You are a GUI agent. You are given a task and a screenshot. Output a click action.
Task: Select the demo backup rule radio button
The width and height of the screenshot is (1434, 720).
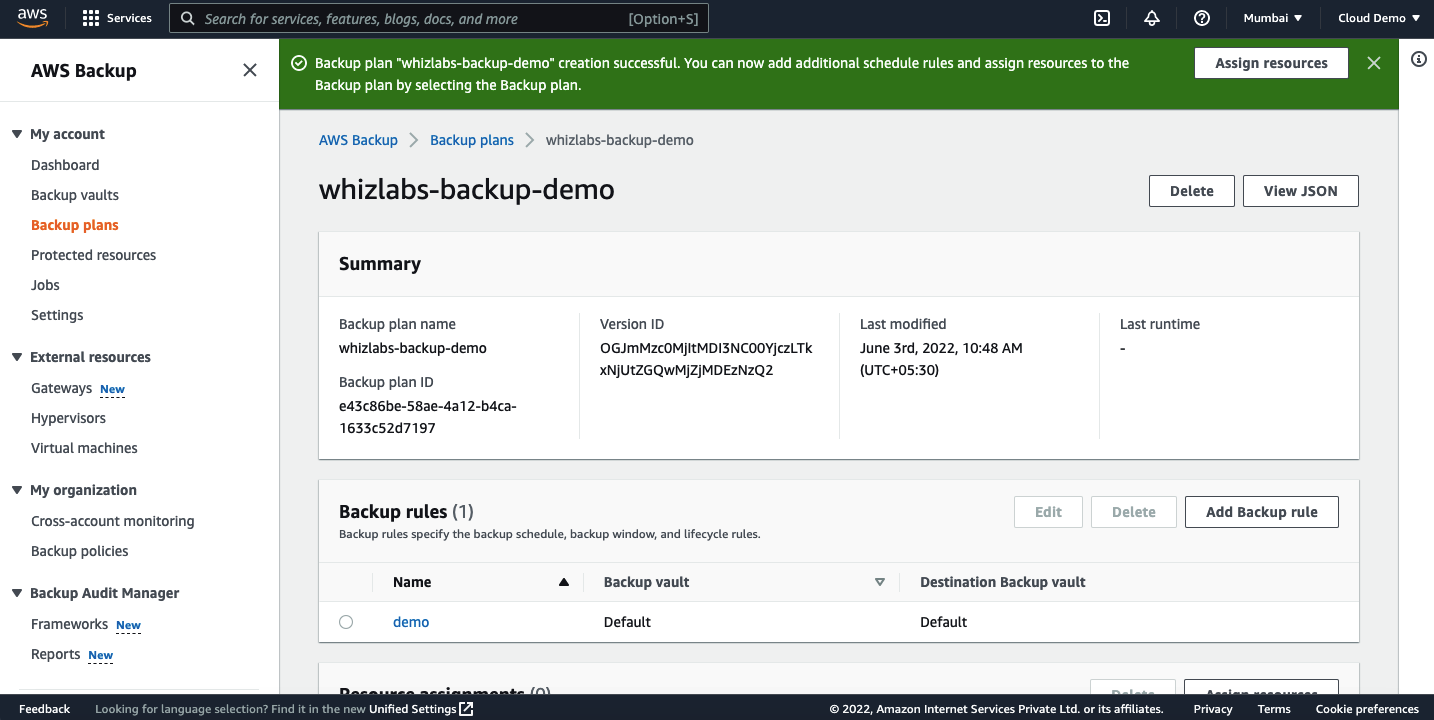346,622
